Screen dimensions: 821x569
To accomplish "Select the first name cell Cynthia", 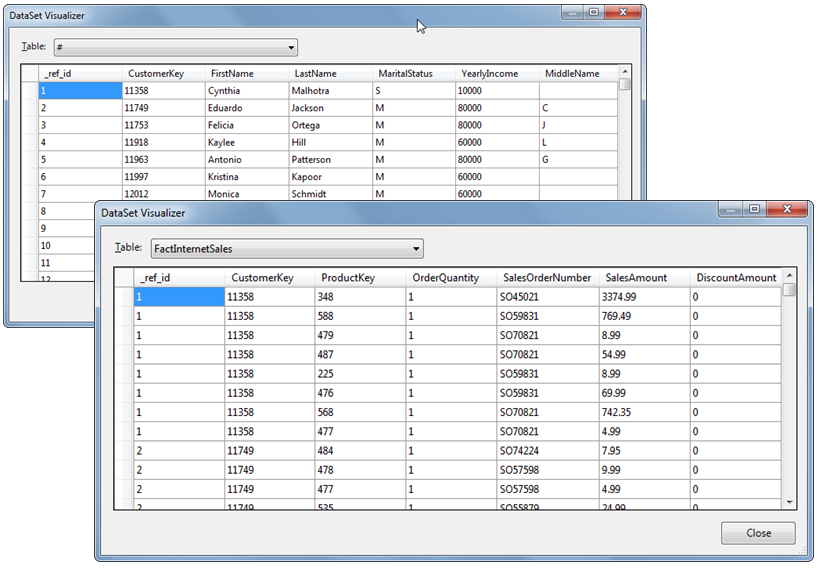I will tap(247, 91).
